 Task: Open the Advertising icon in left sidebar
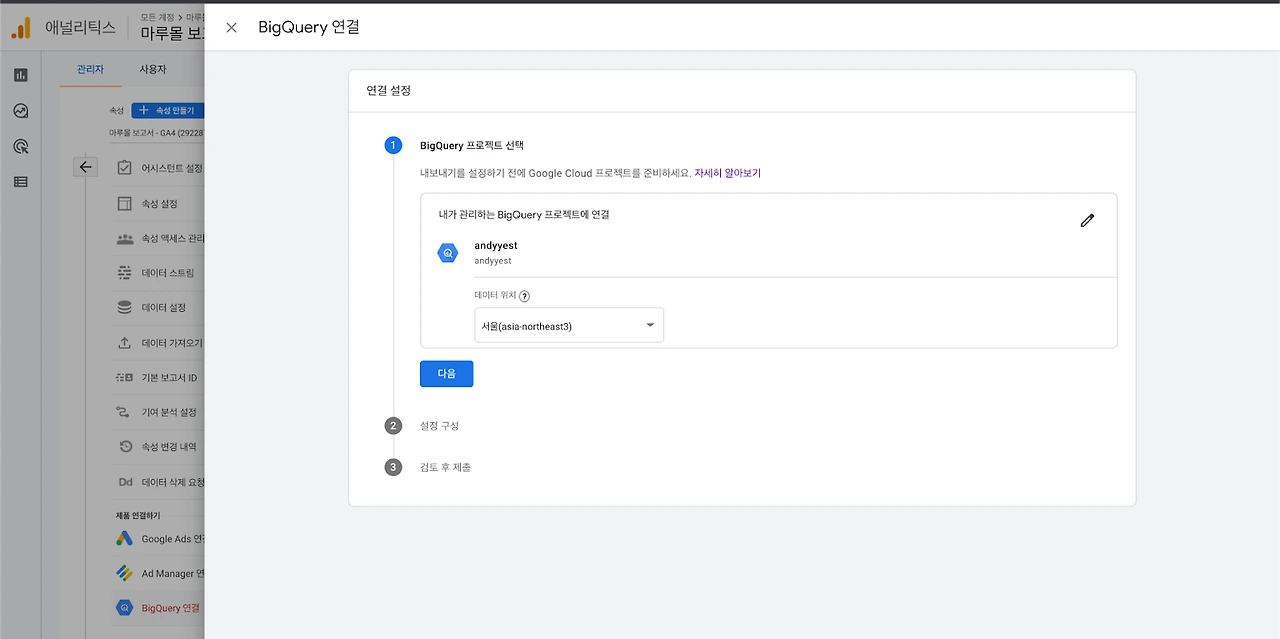(x=21, y=146)
